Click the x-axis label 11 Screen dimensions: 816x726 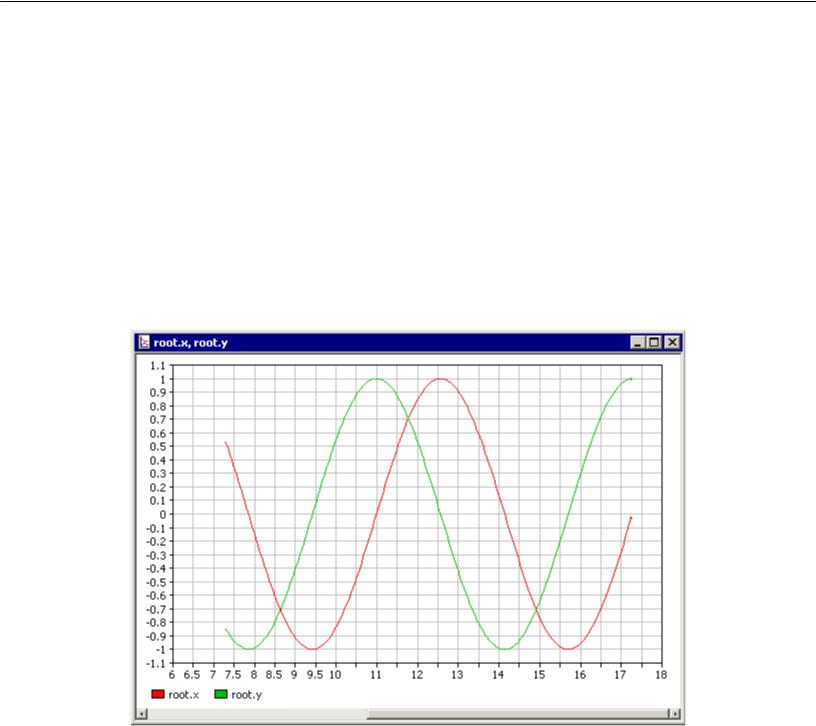click(x=376, y=674)
